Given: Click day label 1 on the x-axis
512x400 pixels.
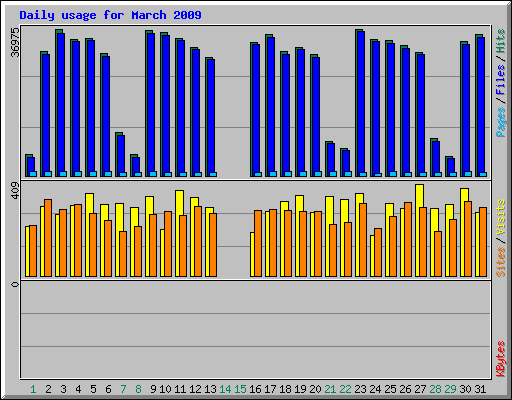Looking at the screenshot, I should click(33, 389).
